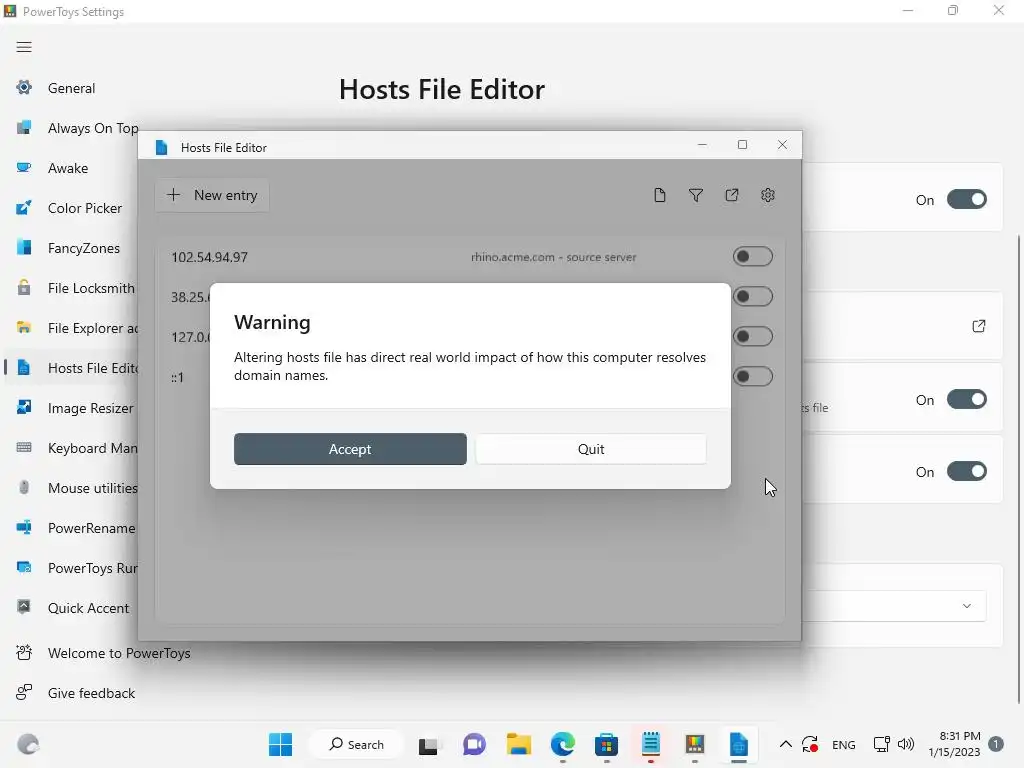
Task: Quit from the Warning dialog
Action: pyautogui.click(x=591, y=449)
